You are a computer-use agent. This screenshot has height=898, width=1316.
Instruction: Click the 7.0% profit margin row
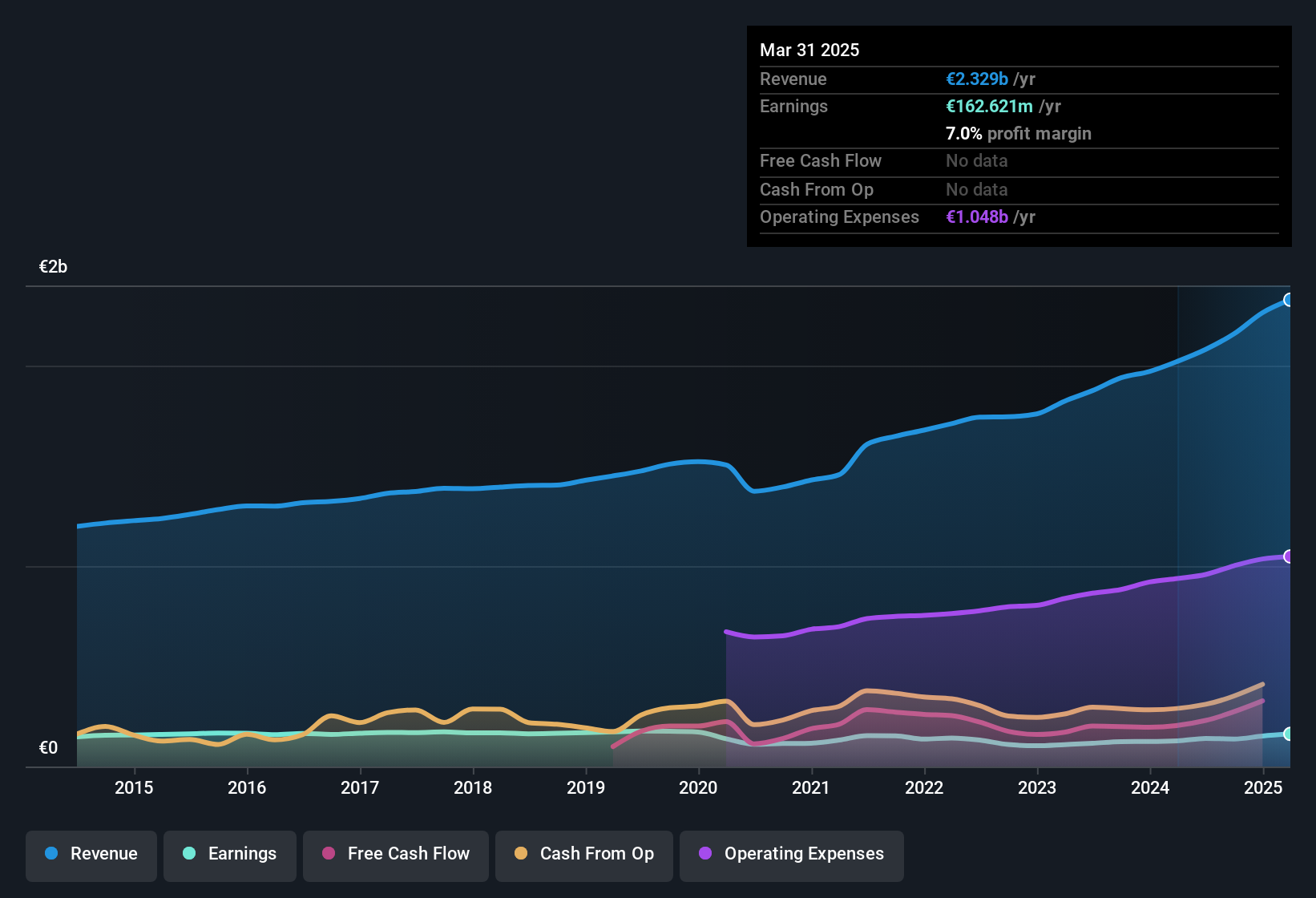tap(1019, 133)
